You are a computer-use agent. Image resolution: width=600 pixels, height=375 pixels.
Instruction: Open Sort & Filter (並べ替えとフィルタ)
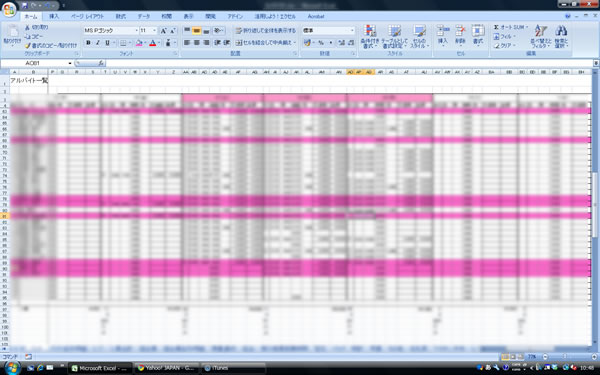pos(541,36)
